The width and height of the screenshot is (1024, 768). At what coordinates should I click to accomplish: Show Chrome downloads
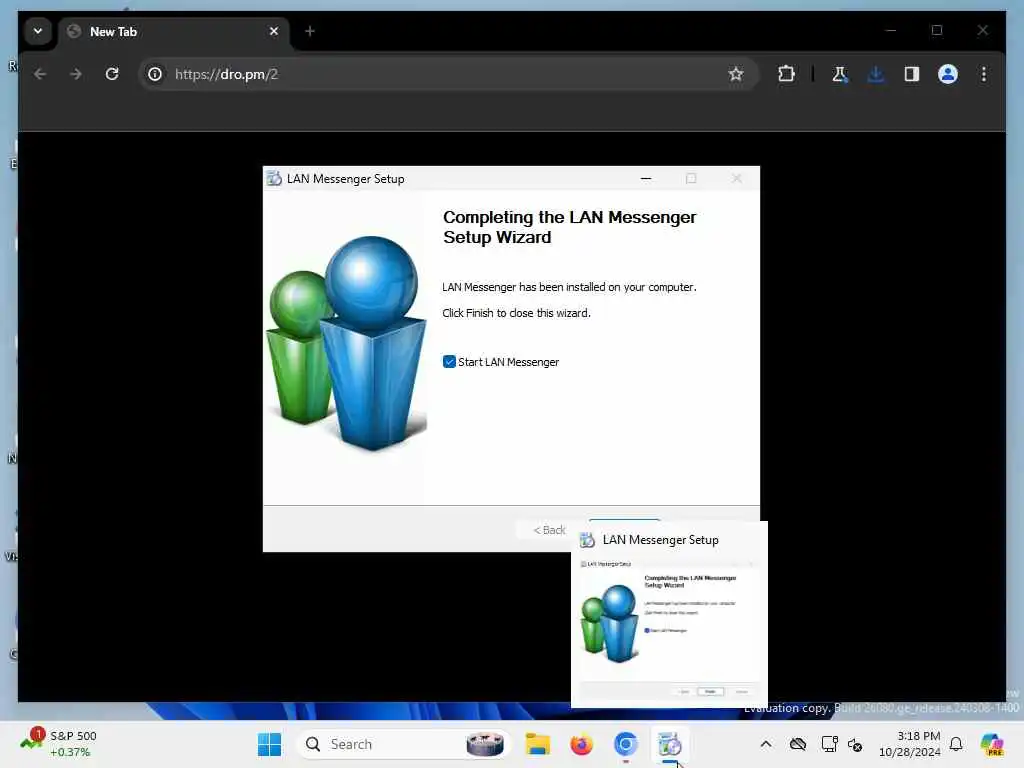click(x=876, y=74)
